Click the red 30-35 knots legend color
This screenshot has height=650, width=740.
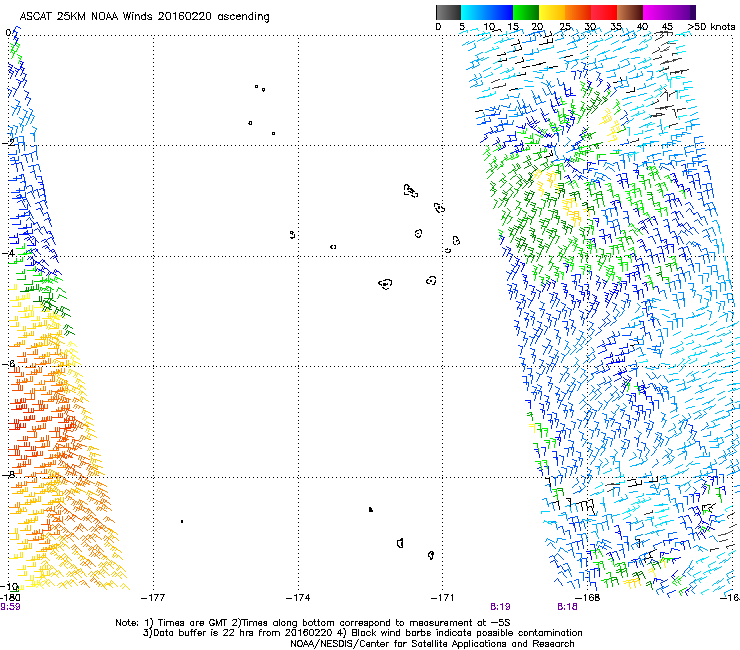coord(604,12)
